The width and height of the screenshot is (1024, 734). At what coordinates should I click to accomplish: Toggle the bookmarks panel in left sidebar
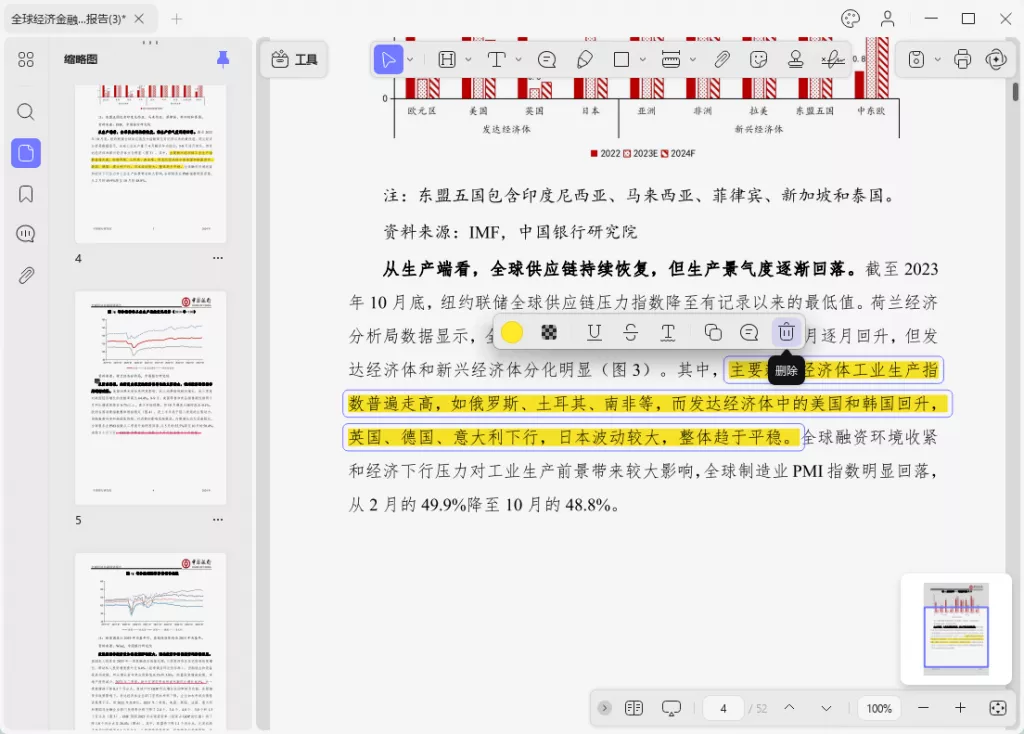[26, 194]
